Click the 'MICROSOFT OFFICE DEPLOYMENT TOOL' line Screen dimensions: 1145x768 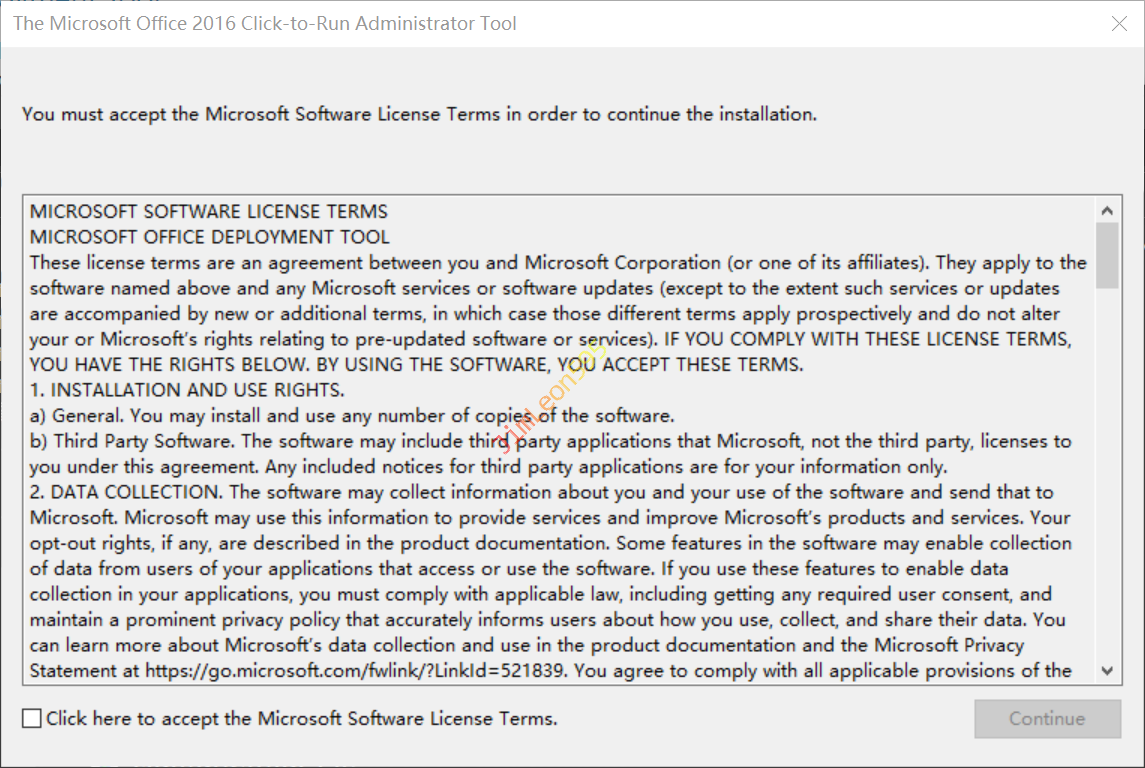tap(210, 237)
